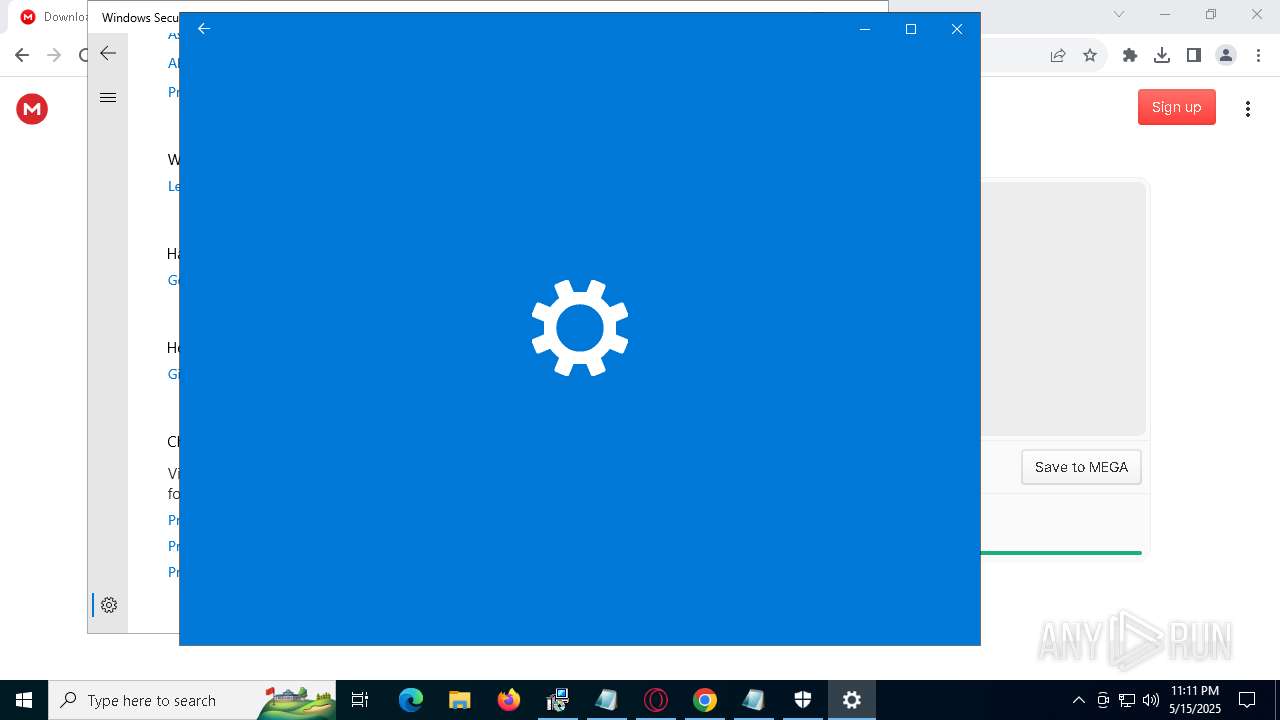Share this page from the Chrome address bar

click(1058, 55)
